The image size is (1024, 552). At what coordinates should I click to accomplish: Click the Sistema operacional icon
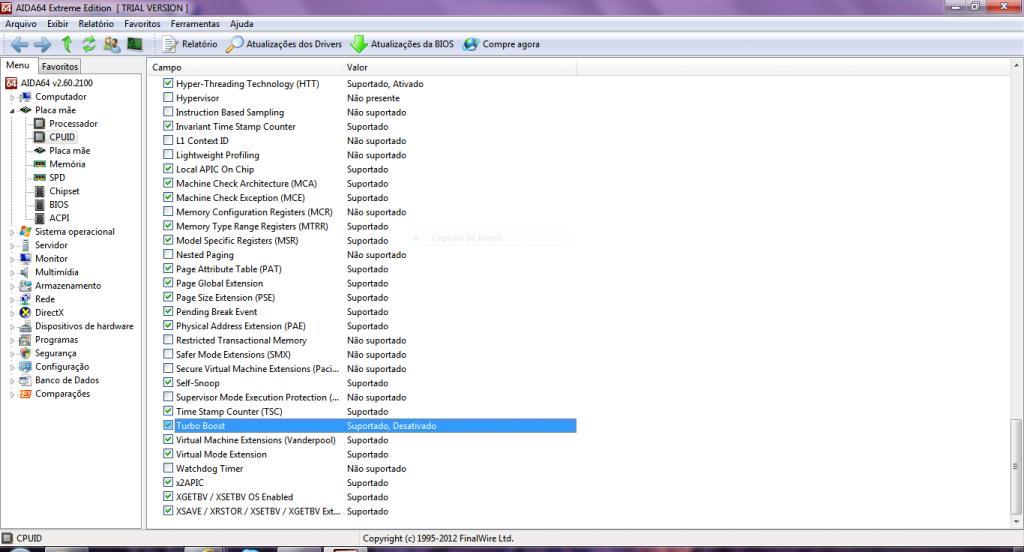coord(25,231)
